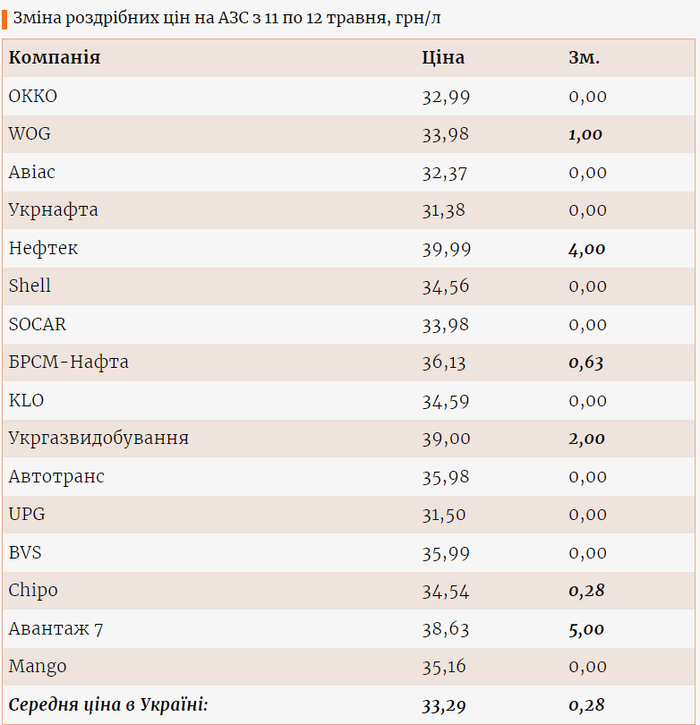Click the average price value 33,29
This screenshot has width=700, height=725.
point(444,705)
